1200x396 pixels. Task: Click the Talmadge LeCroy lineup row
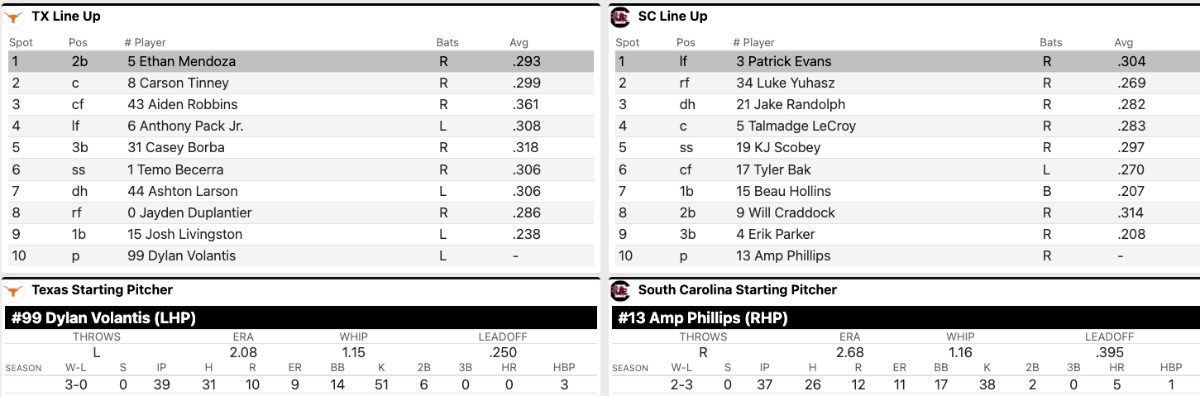pyautogui.click(x=905, y=126)
